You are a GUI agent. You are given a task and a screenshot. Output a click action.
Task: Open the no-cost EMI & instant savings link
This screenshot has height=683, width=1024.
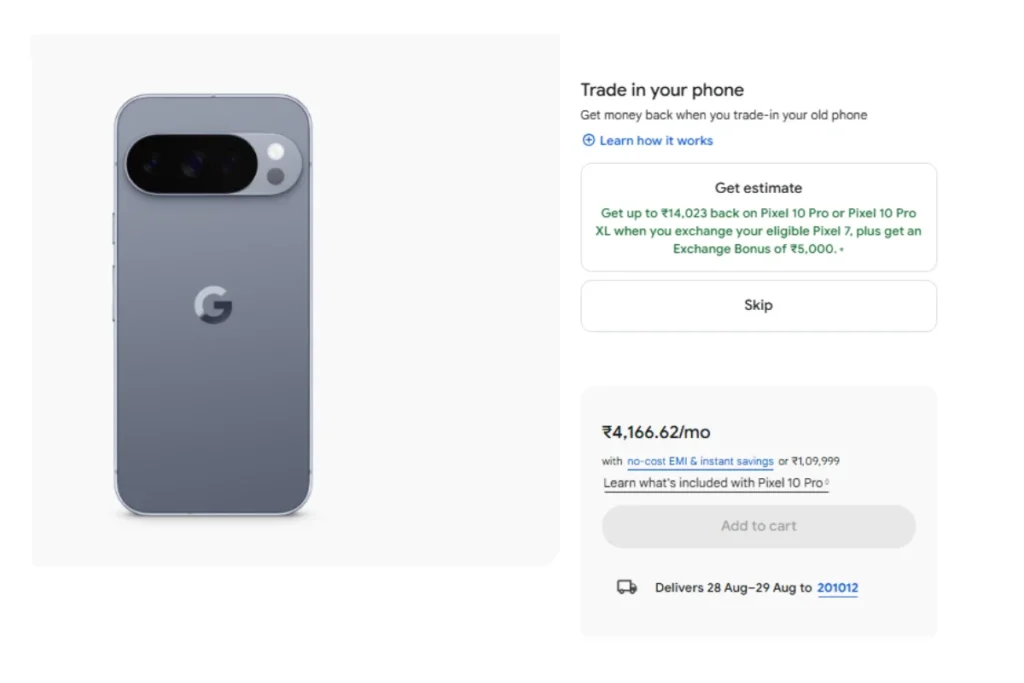(700, 462)
